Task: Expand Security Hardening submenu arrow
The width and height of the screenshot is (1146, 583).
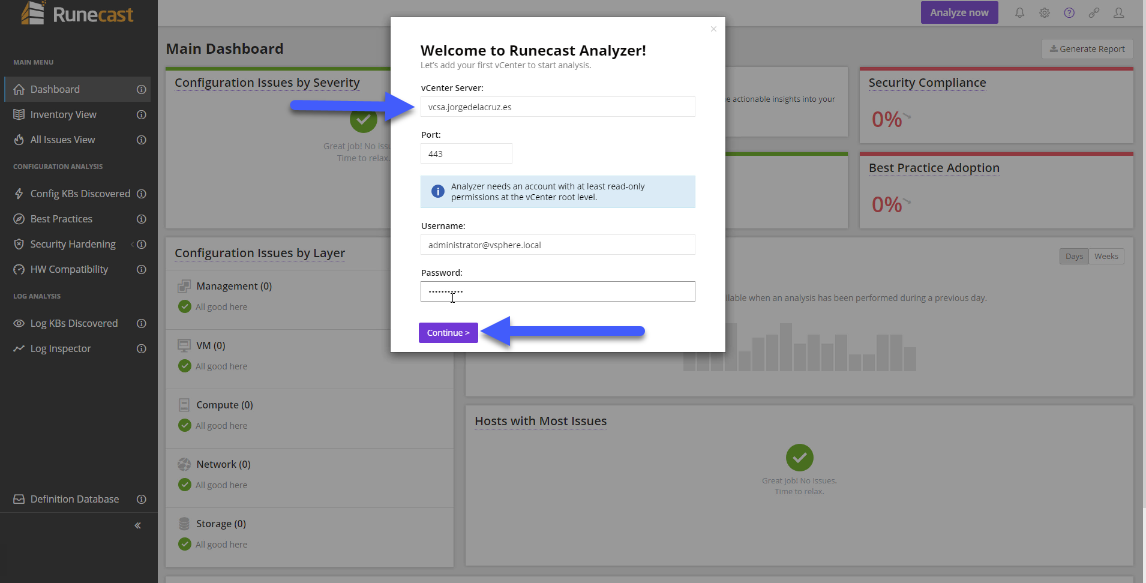Action: point(132,244)
